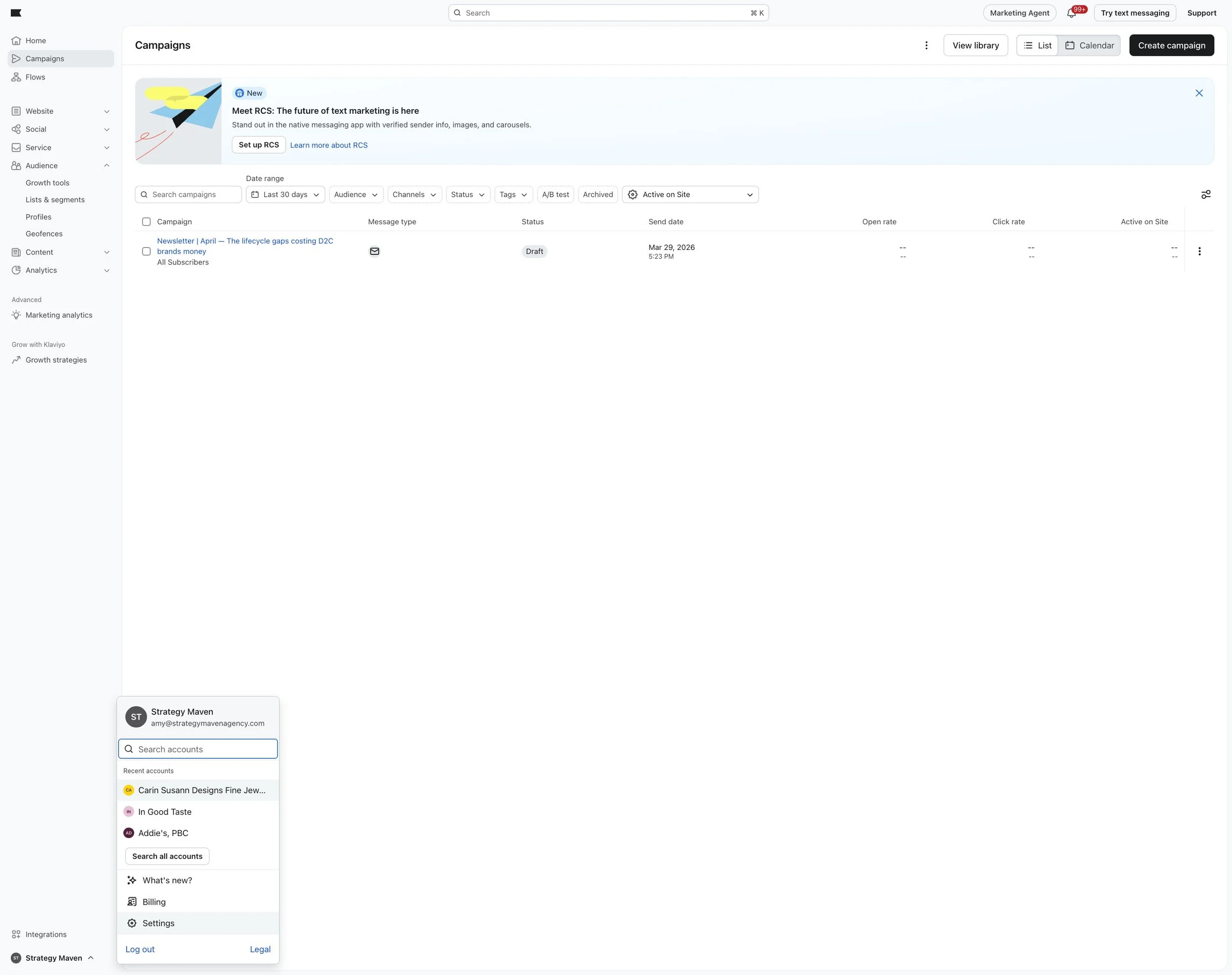Open campaigns page options kebab menu

tap(926, 46)
